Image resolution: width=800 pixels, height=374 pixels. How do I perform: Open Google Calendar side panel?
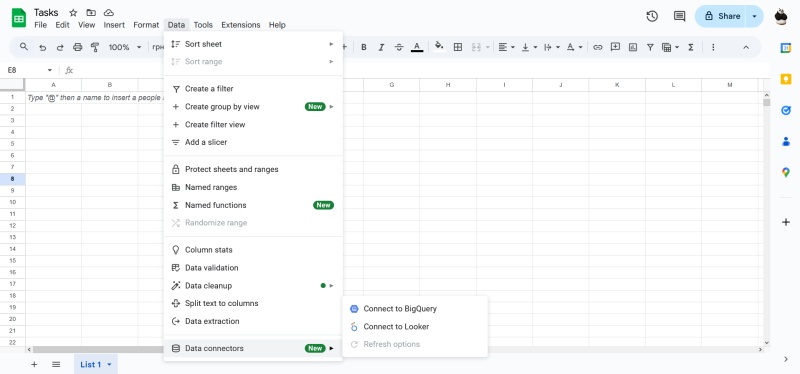pyautogui.click(x=786, y=48)
